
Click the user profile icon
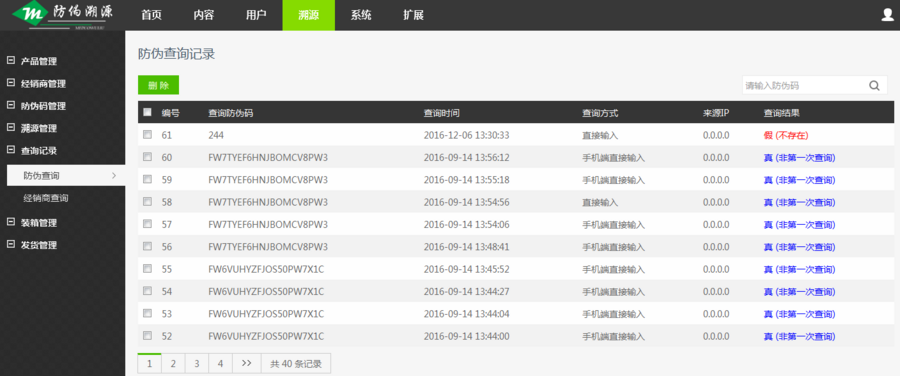click(x=887, y=15)
